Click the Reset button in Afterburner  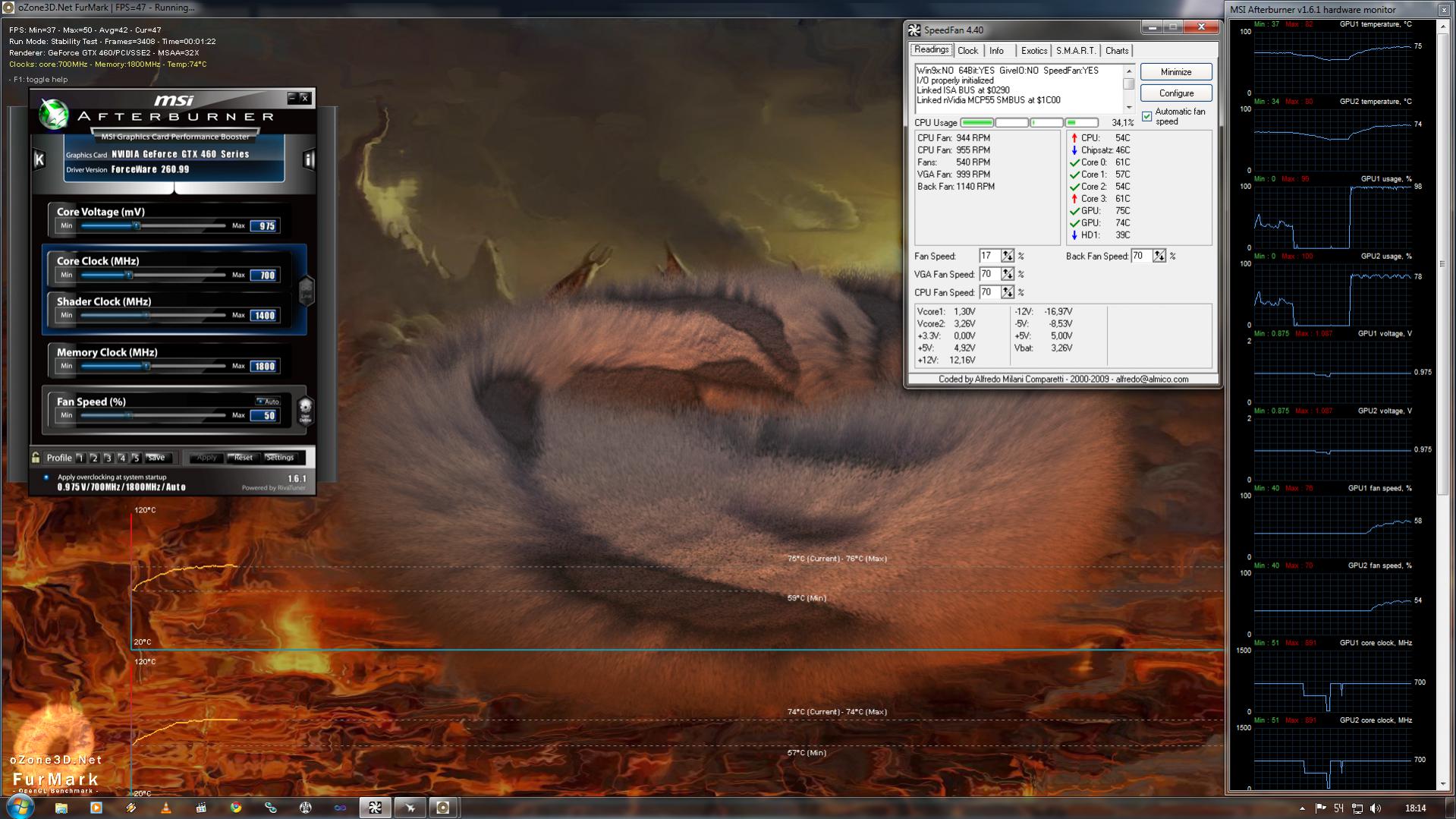(243, 458)
